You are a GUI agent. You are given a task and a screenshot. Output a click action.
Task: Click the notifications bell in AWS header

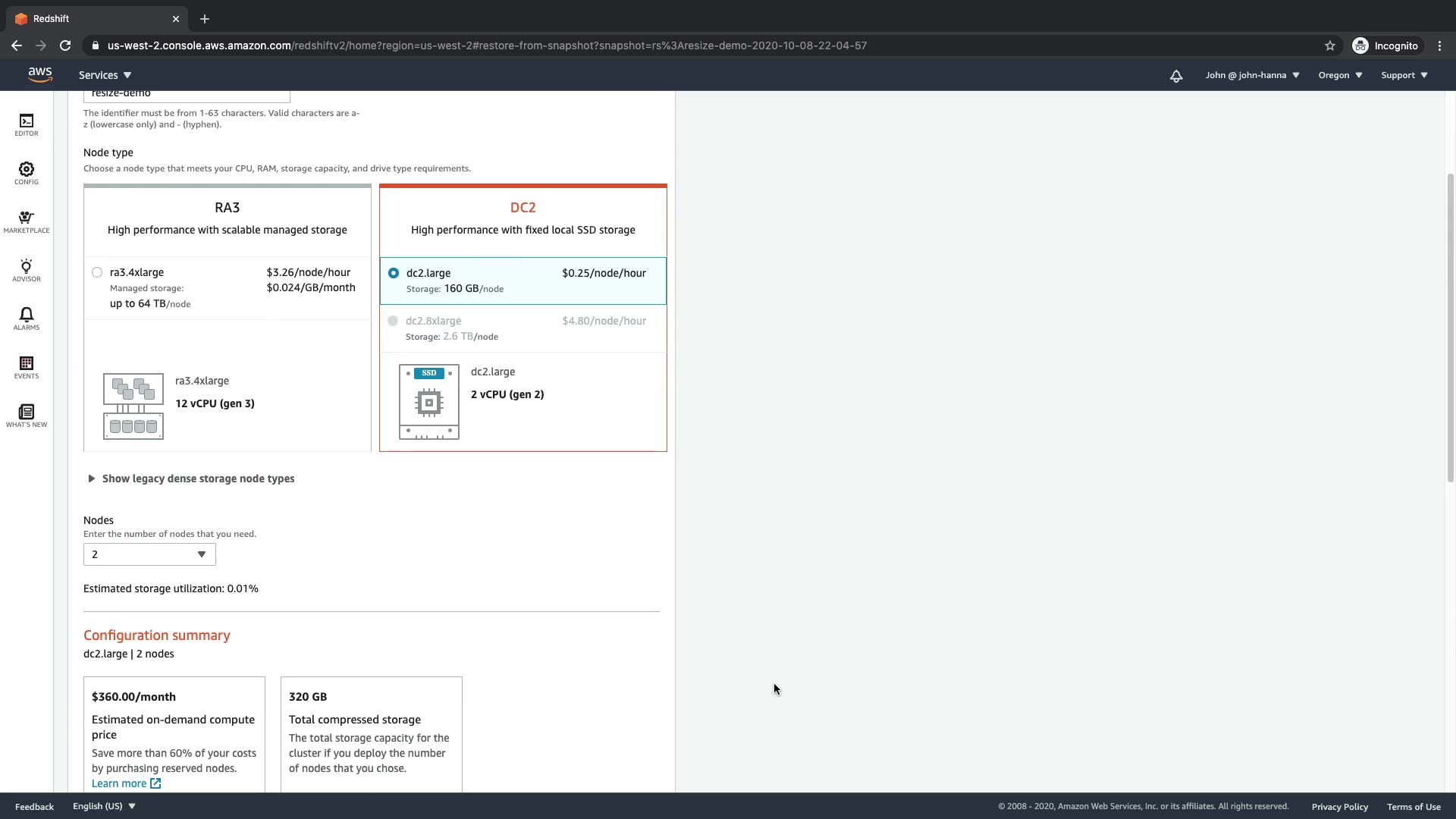[x=1176, y=76]
